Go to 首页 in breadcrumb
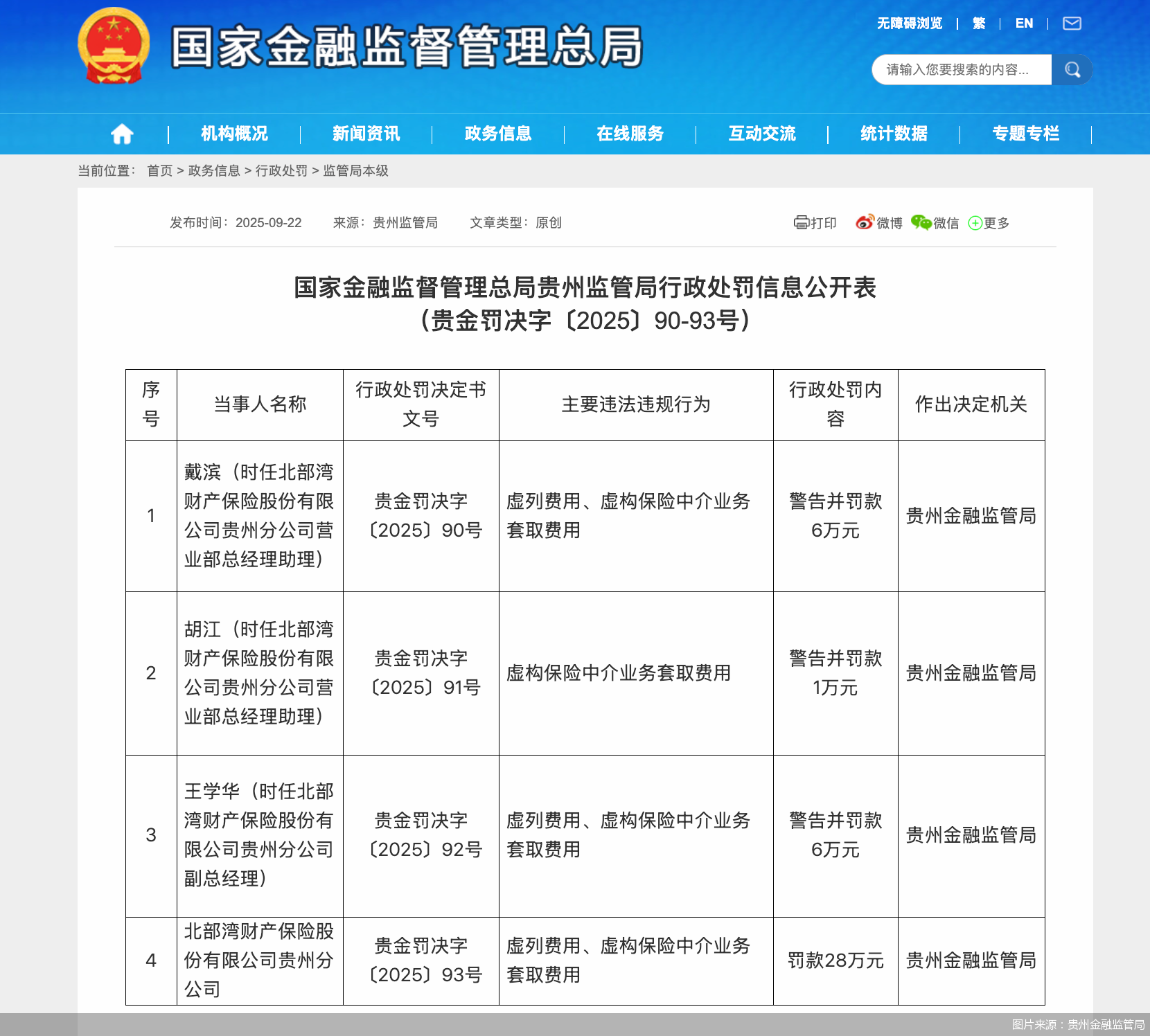1150x1036 pixels. click(159, 171)
